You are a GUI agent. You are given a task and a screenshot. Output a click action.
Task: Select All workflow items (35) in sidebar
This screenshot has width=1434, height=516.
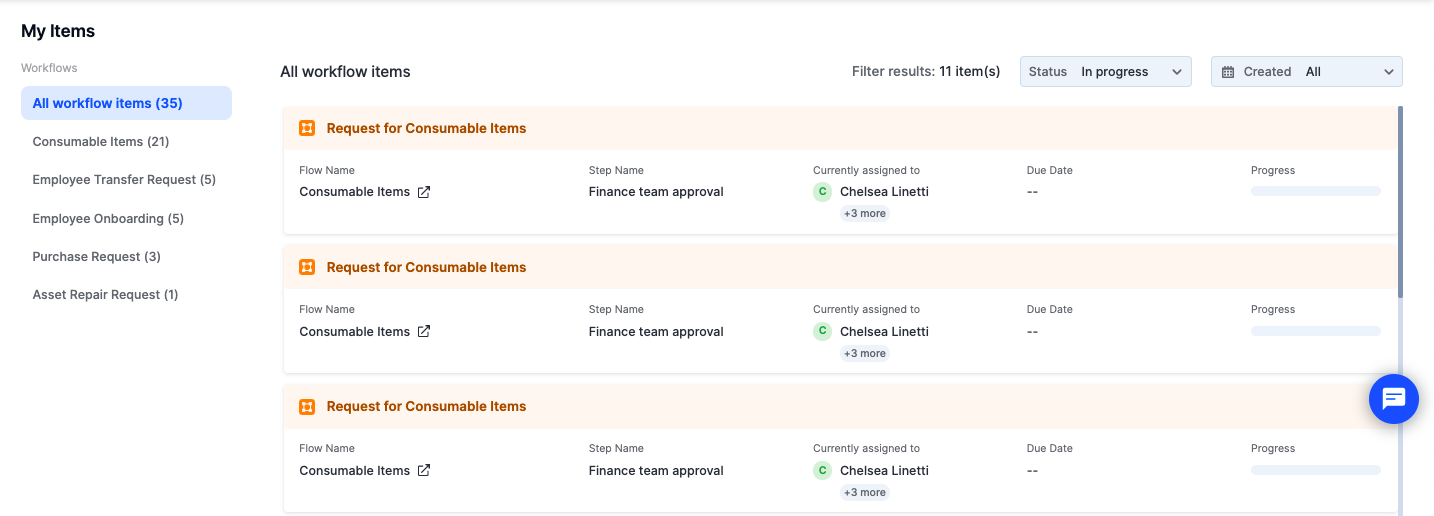126,103
